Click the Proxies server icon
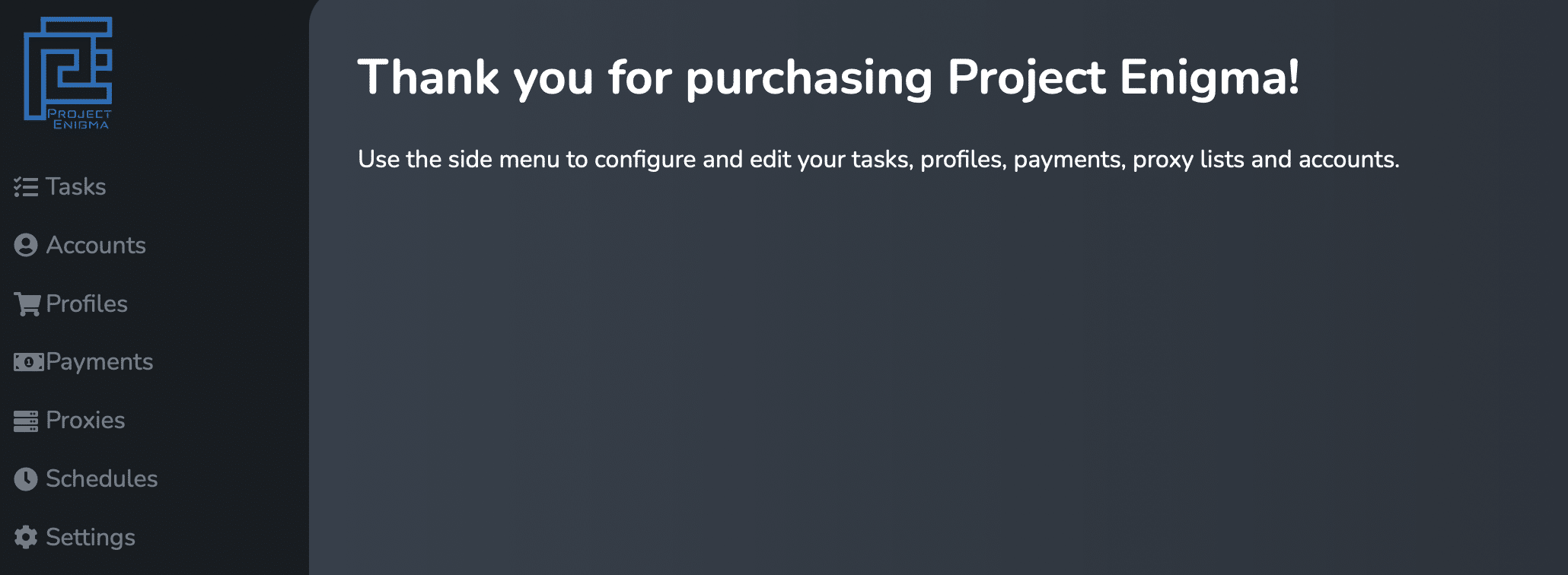Image resolution: width=1568 pixels, height=575 pixels. pos(26,421)
